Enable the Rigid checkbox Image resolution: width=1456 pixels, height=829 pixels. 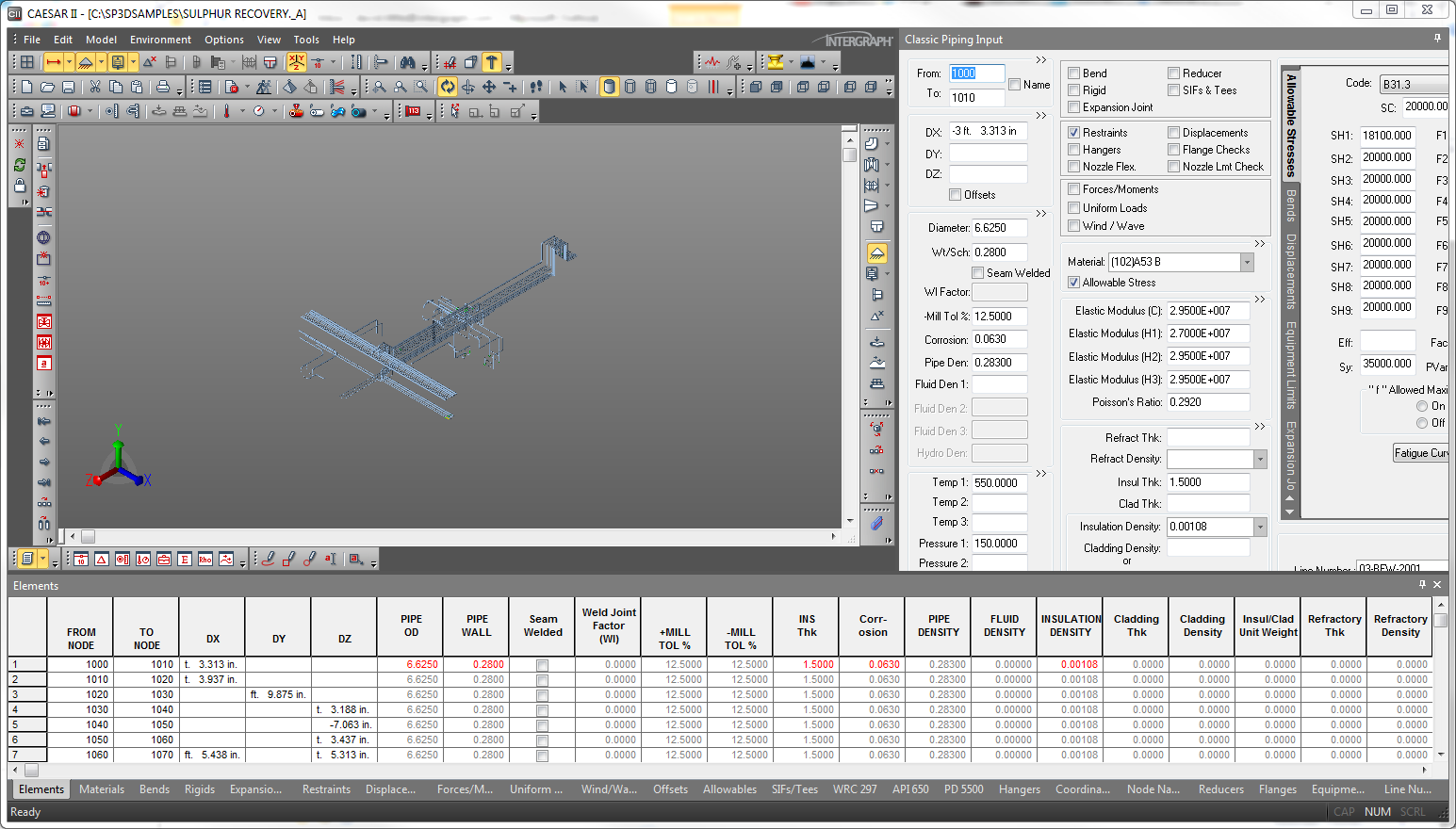click(x=1073, y=90)
